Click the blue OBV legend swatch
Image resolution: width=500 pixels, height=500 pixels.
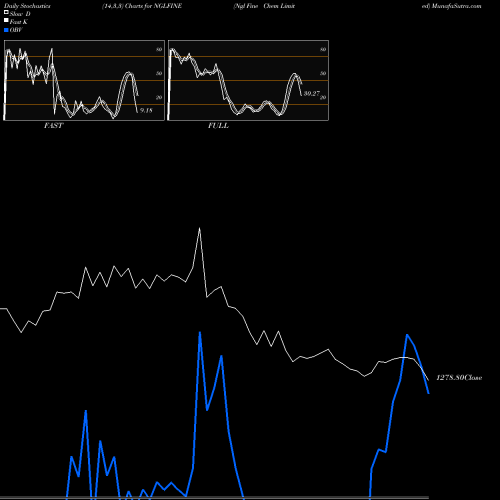6,30
